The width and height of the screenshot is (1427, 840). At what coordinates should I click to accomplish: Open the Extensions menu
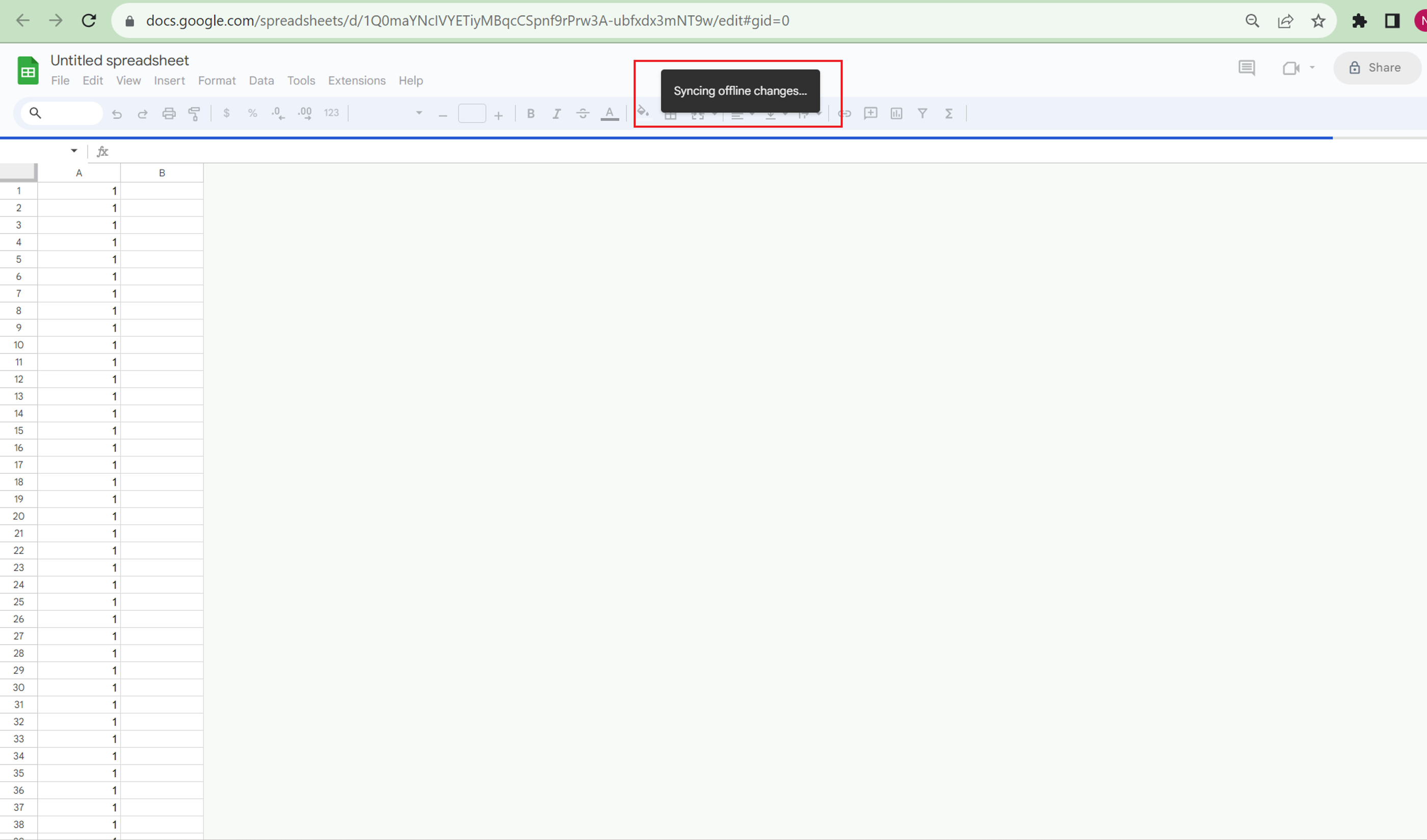coord(357,80)
